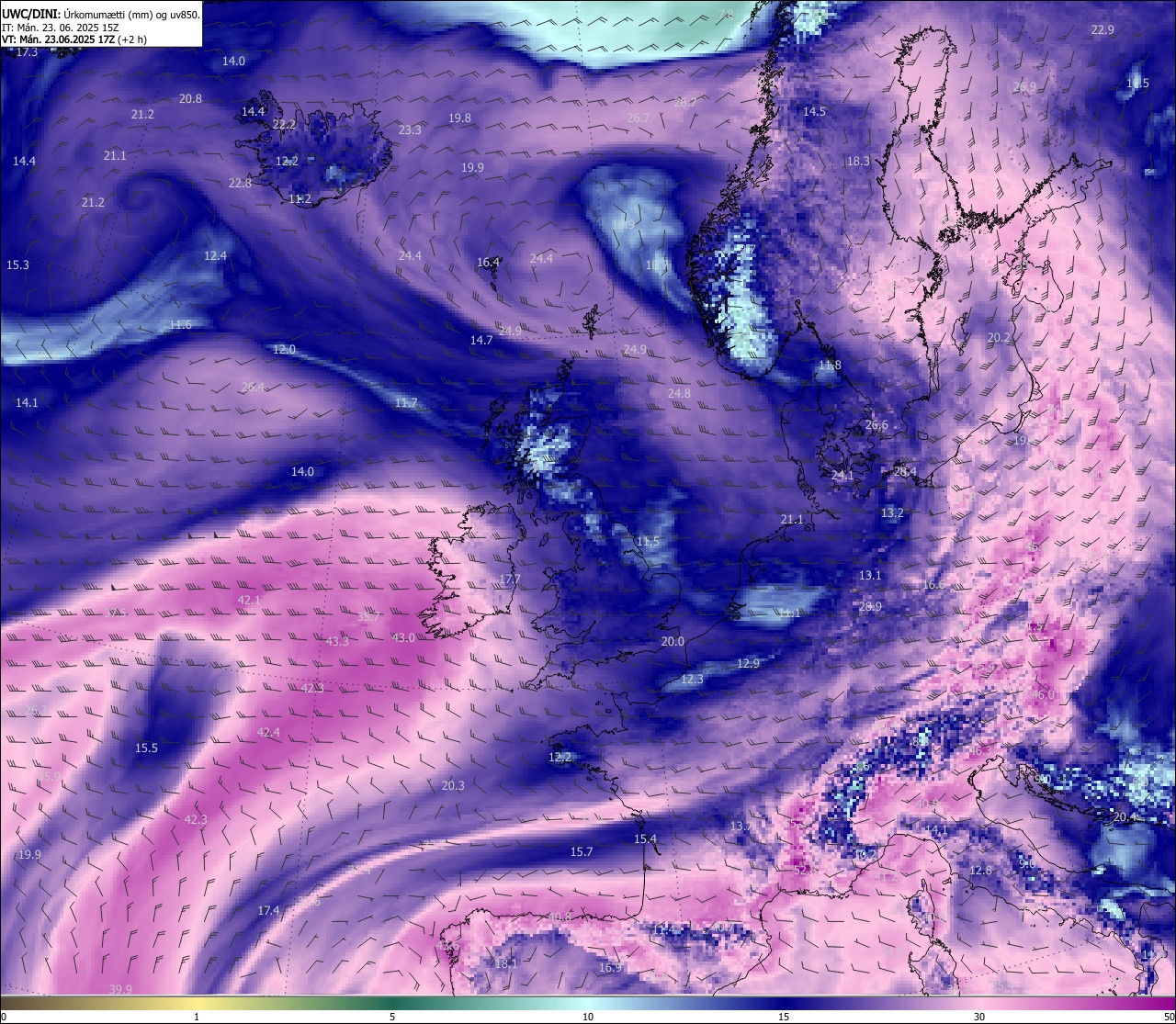The height and width of the screenshot is (1024, 1176).
Task: Click the 42.1 value in the Atlantic
Action: pyautogui.click(x=249, y=601)
